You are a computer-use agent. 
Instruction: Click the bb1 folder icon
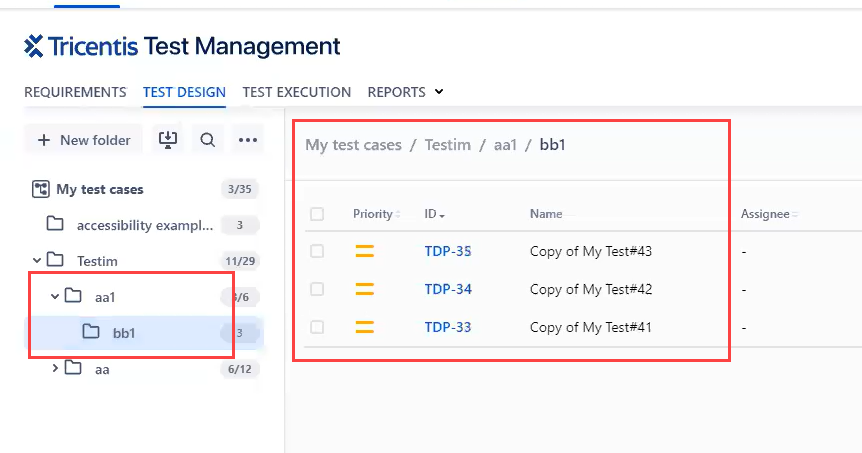coord(91,332)
